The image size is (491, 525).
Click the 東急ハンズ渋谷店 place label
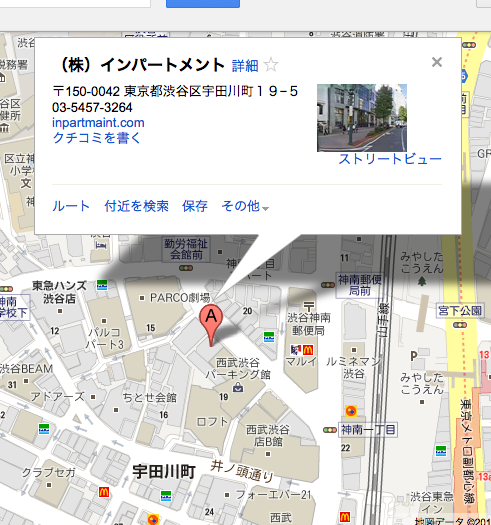point(59,292)
